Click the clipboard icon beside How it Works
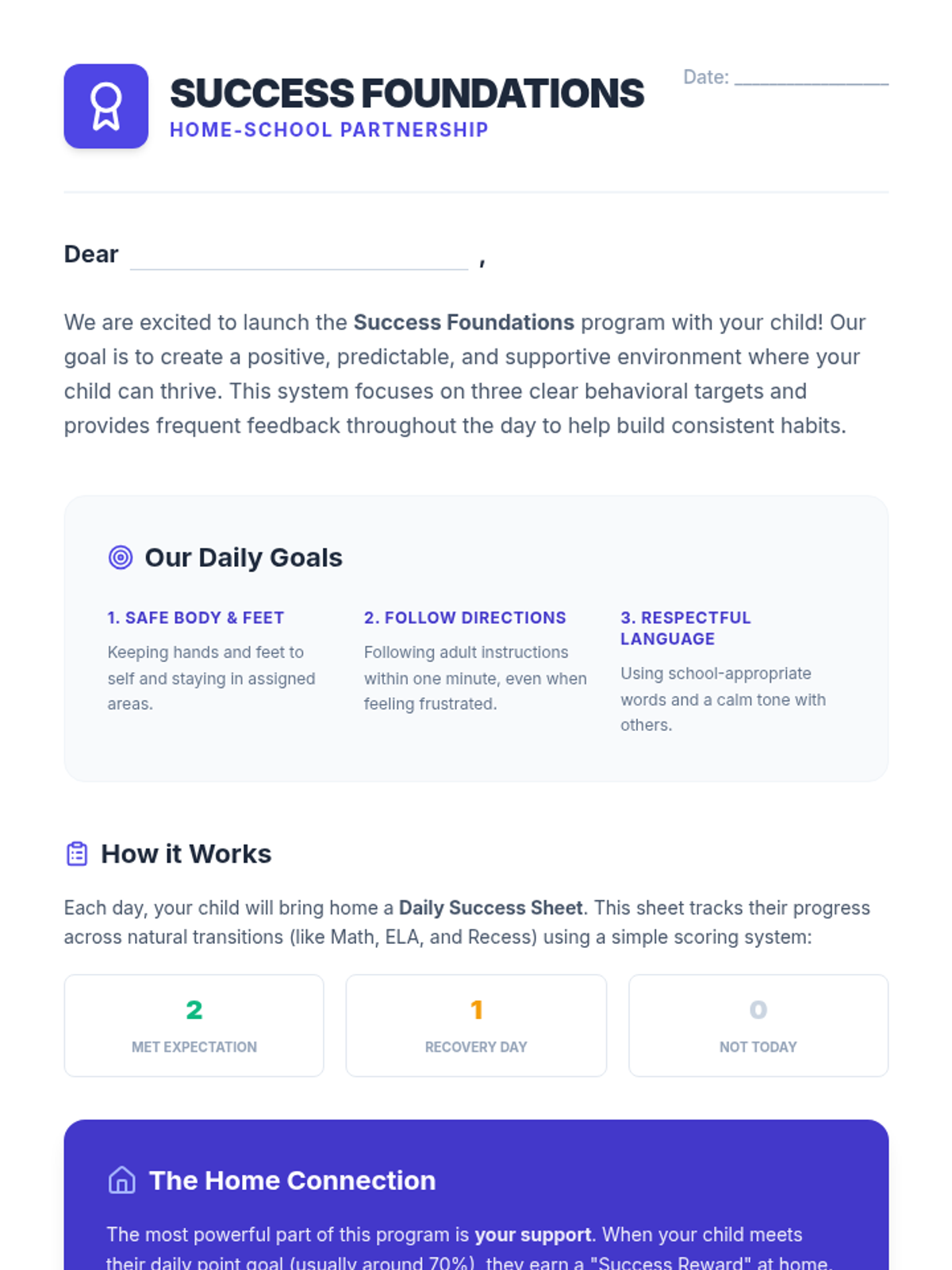The image size is (952, 1270). click(x=77, y=854)
